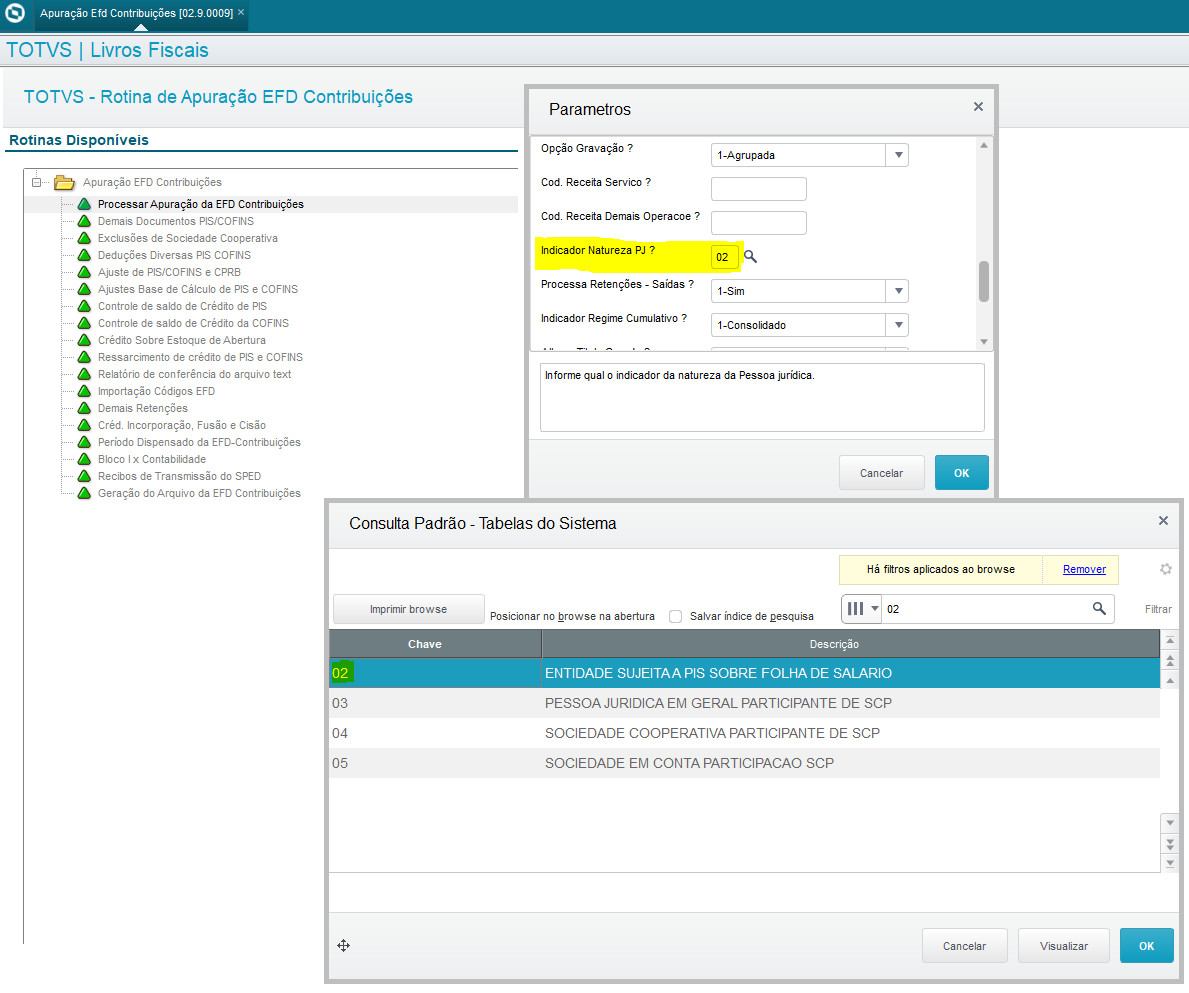The image size is (1189, 993).
Task: Click Visualizar button
Action: pos(1063,945)
